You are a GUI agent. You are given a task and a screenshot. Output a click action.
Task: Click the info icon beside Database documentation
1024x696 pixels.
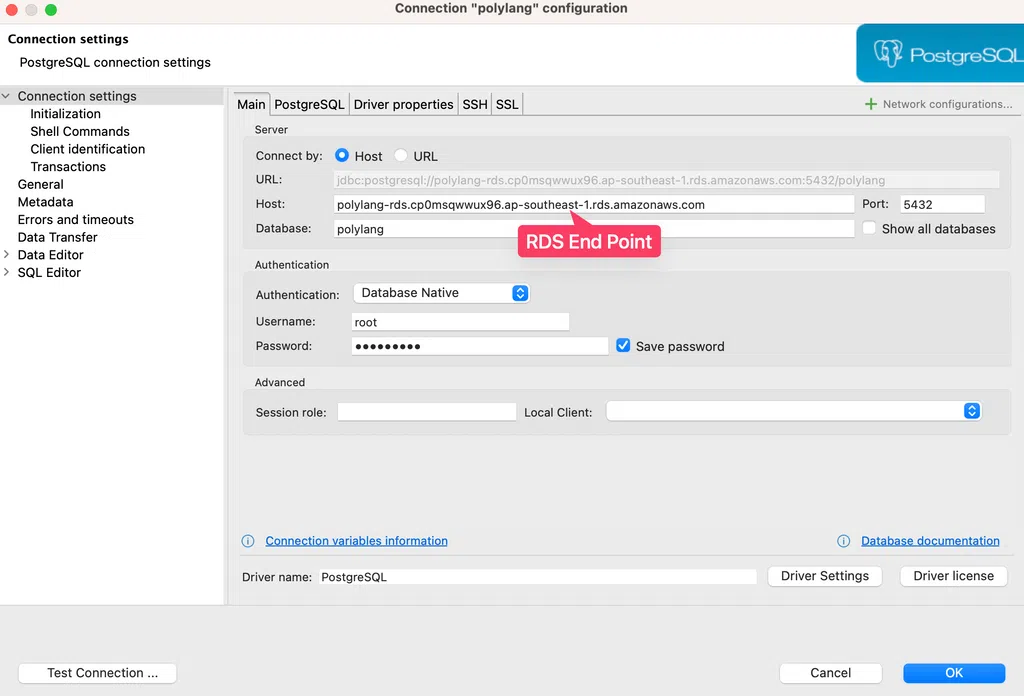[844, 541]
